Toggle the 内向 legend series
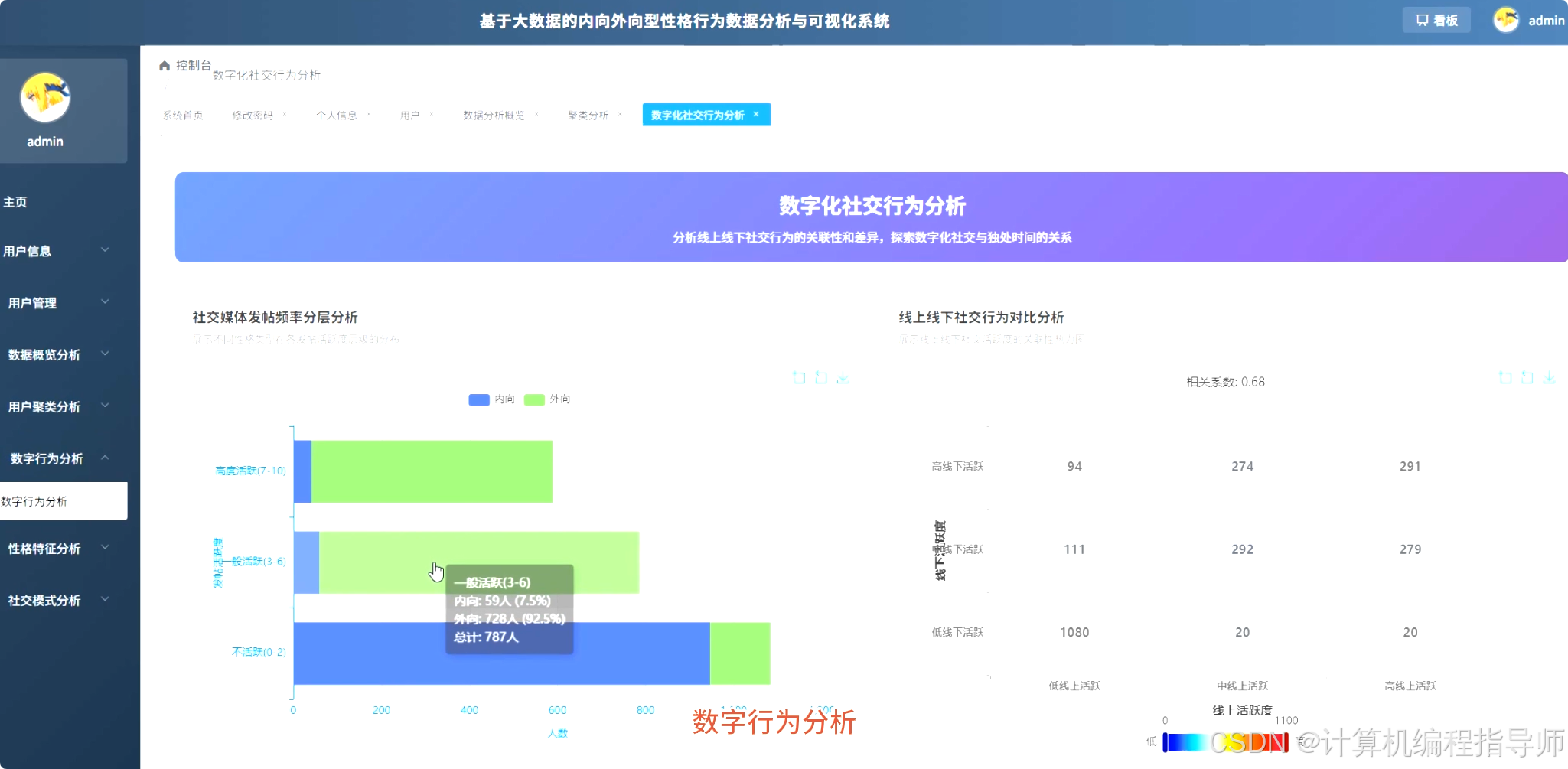 coord(491,399)
